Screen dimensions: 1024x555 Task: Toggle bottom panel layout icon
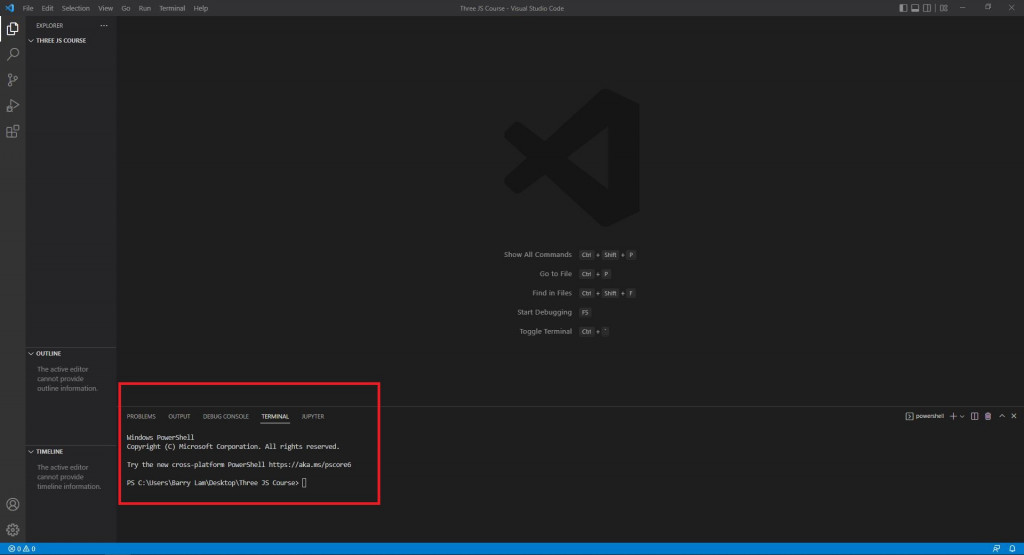915,8
